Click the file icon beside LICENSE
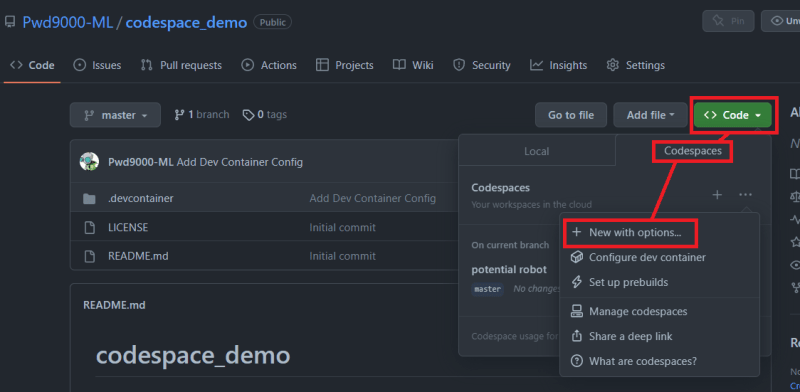This screenshot has height=392, width=800. pyautogui.click(x=89, y=227)
